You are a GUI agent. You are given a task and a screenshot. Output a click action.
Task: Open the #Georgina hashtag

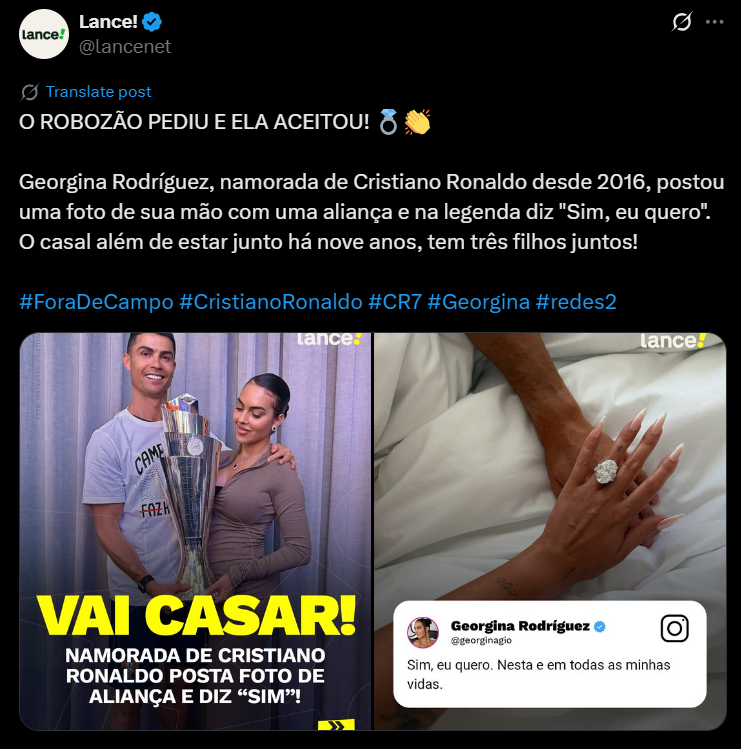coord(479,302)
